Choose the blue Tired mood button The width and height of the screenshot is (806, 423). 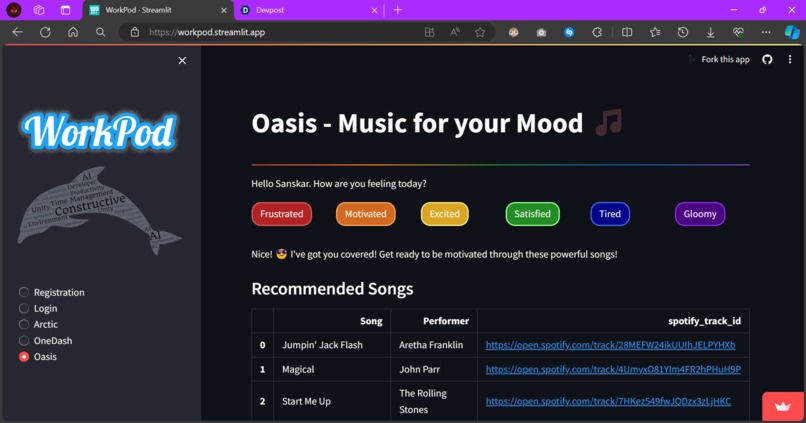click(x=610, y=214)
